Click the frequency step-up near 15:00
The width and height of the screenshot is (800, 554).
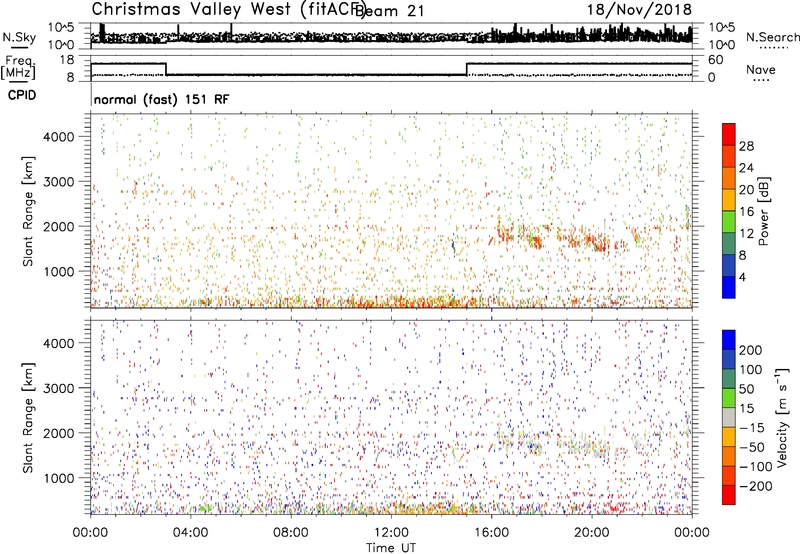[467, 69]
